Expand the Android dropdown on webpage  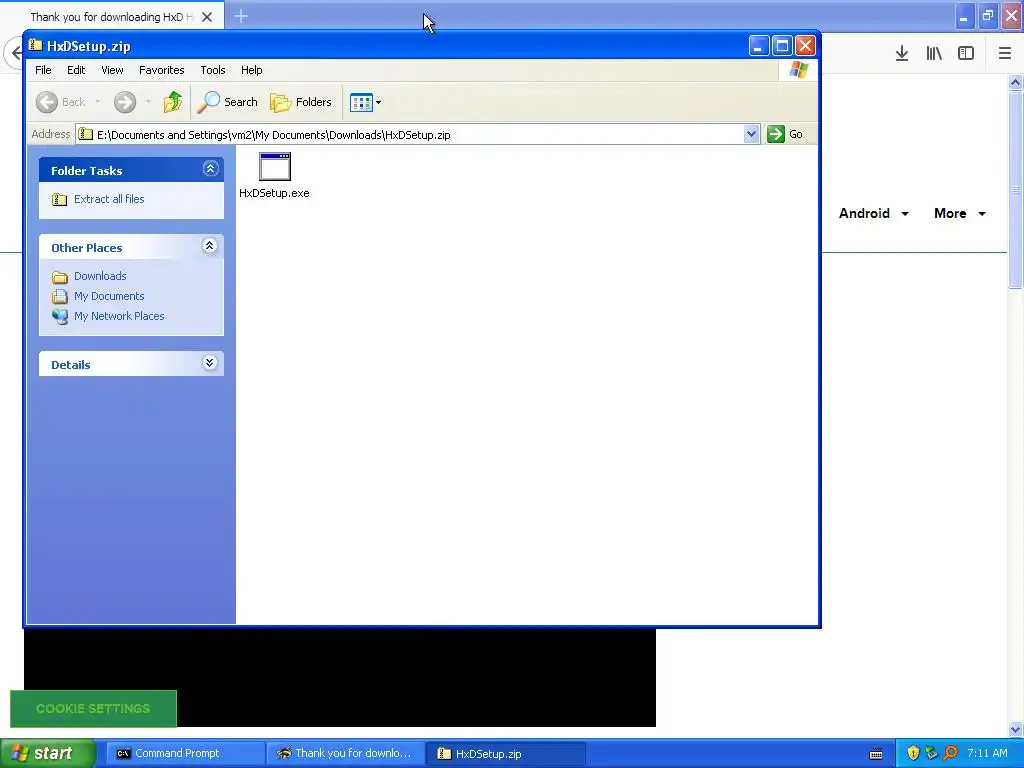pyautogui.click(x=874, y=214)
